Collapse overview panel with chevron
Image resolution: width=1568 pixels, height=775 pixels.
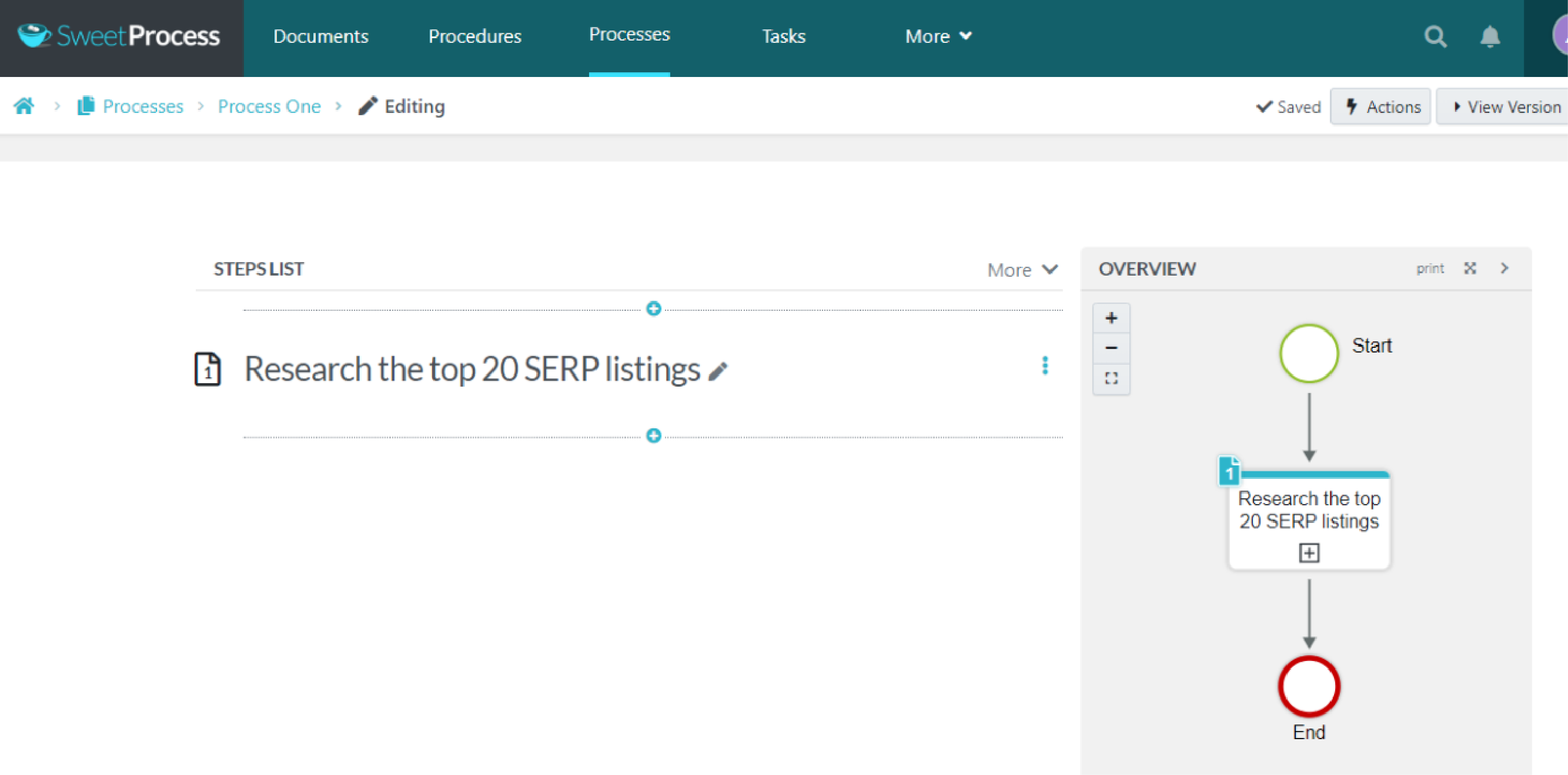click(1505, 269)
